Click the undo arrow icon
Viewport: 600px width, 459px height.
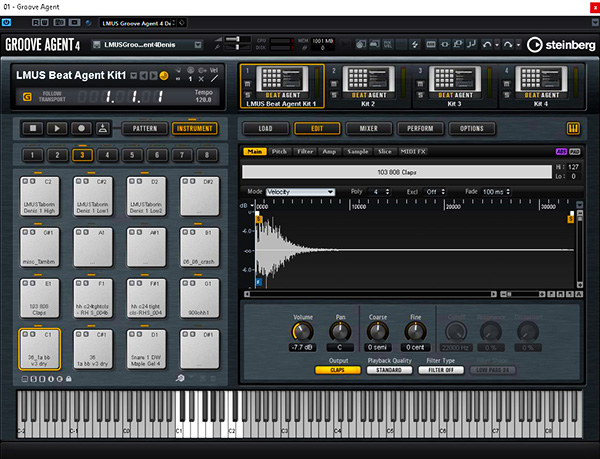pyautogui.click(x=487, y=45)
